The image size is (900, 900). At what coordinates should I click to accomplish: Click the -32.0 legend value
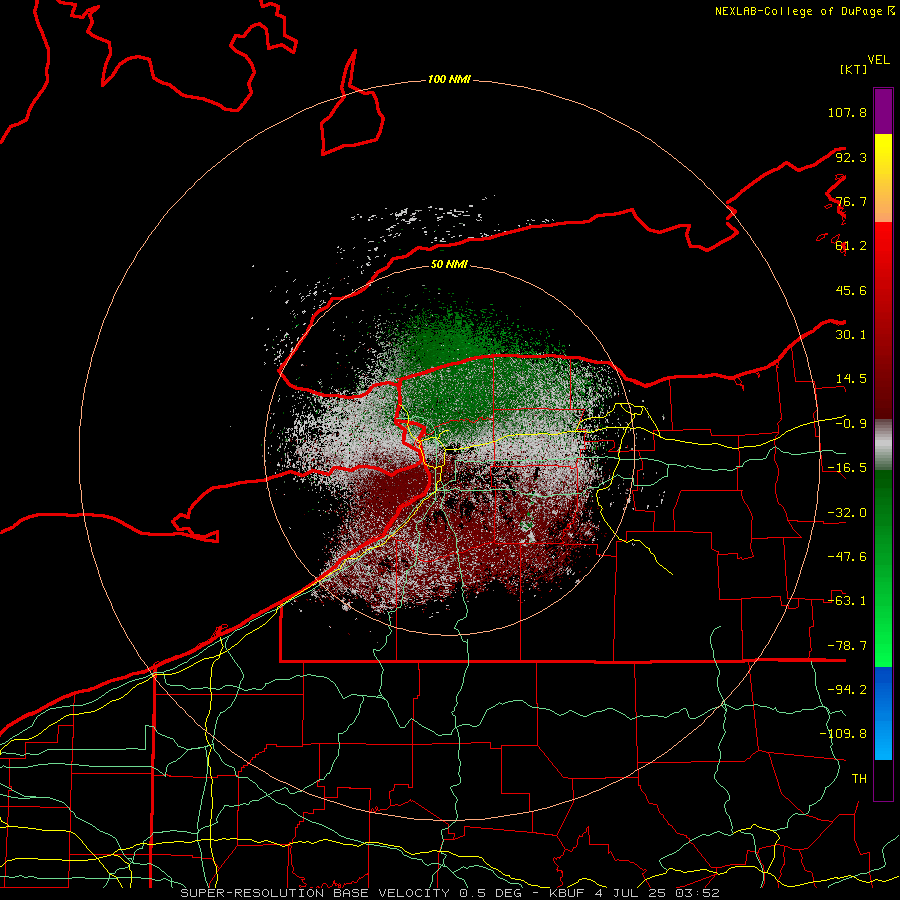[x=847, y=513]
